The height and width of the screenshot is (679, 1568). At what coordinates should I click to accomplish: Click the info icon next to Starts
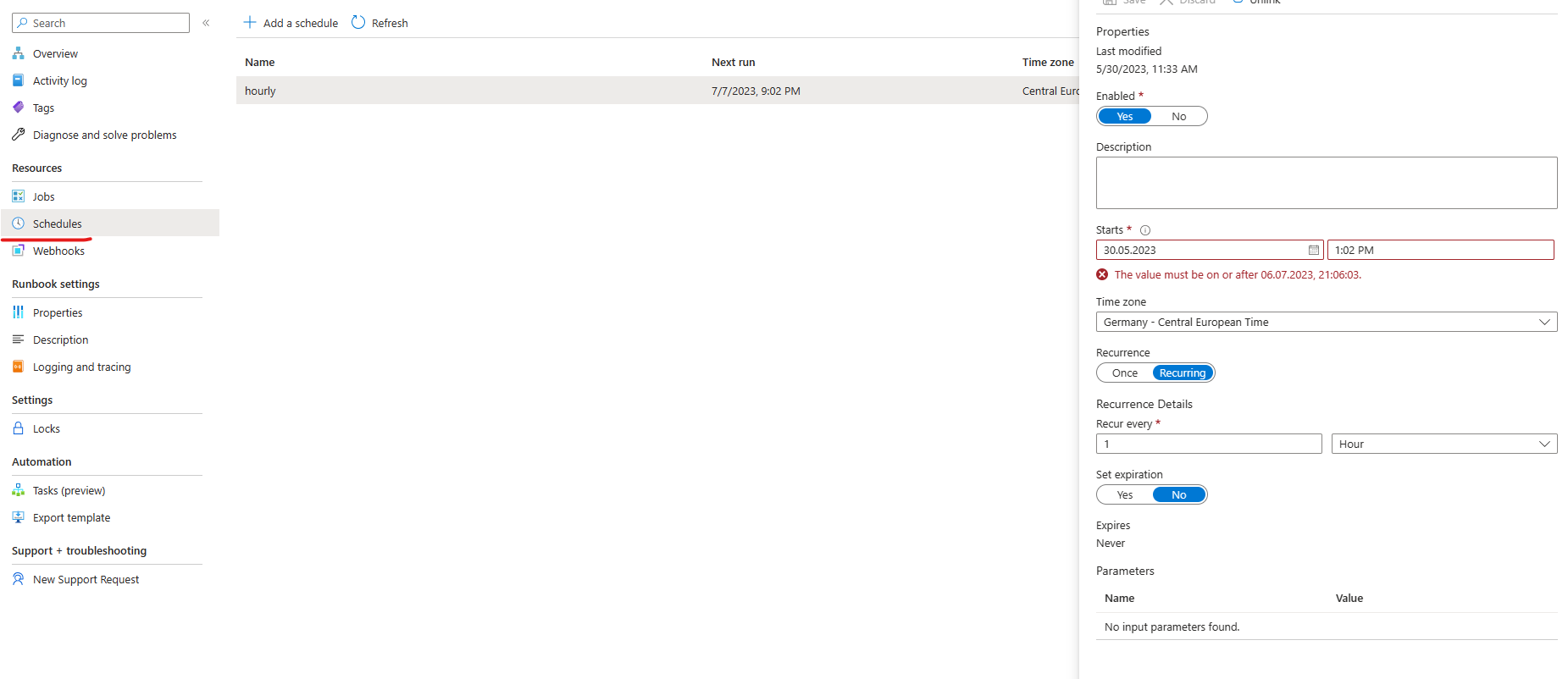click(1145, 230)
